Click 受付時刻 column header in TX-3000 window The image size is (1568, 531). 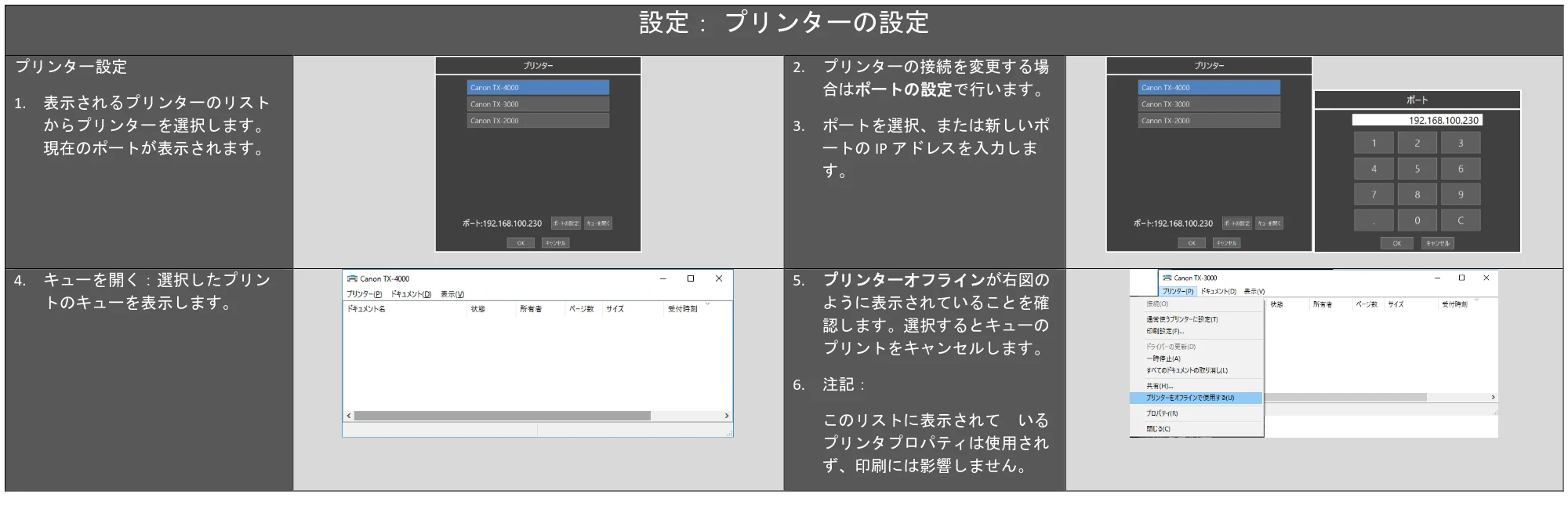click(x=1454, y=304)
